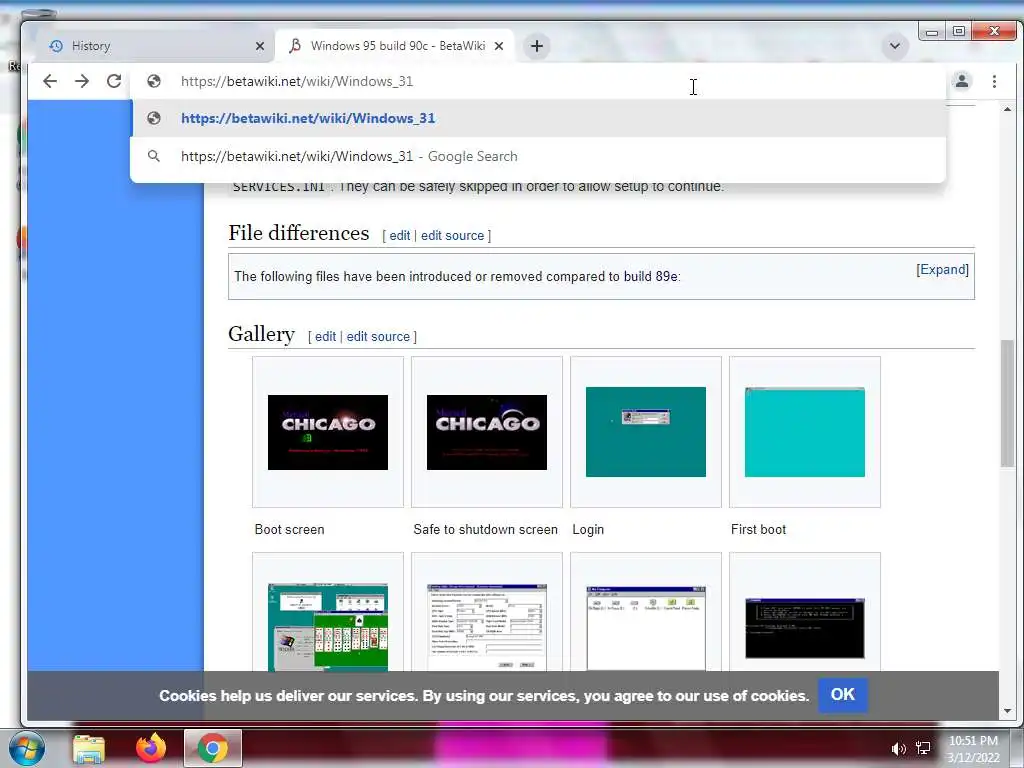The height and width of the screenshot is (768, 1024).
Task: Go forward using the browser forward arrow
Action: [x=82, y=81]
